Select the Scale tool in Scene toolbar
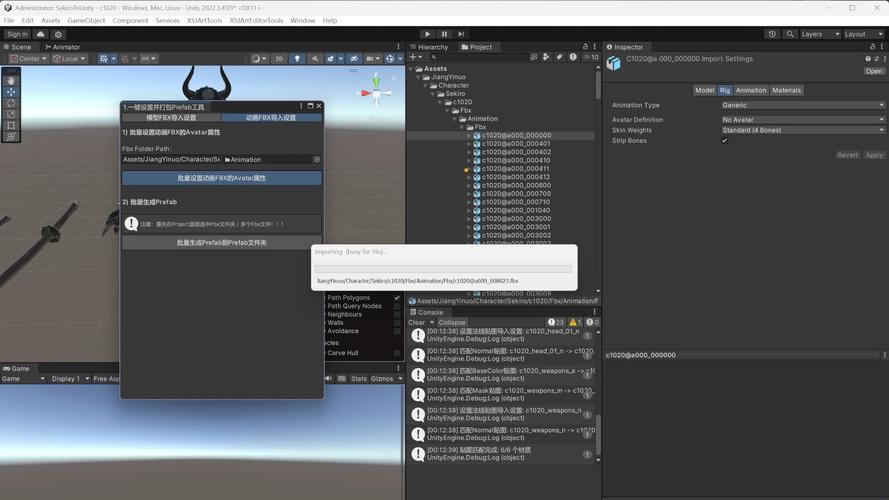 pos(11,114)
